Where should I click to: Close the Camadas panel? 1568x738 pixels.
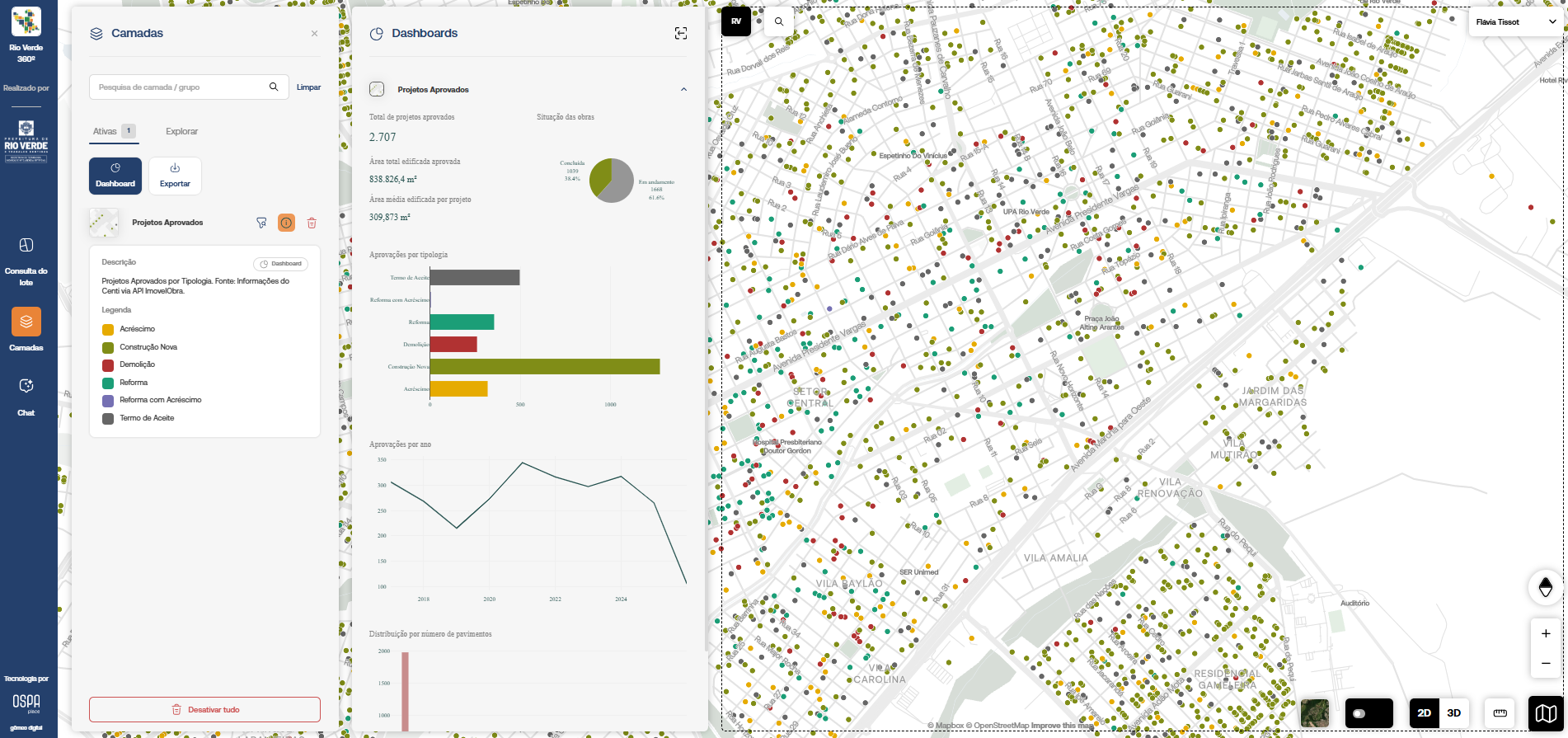[314, 34]
